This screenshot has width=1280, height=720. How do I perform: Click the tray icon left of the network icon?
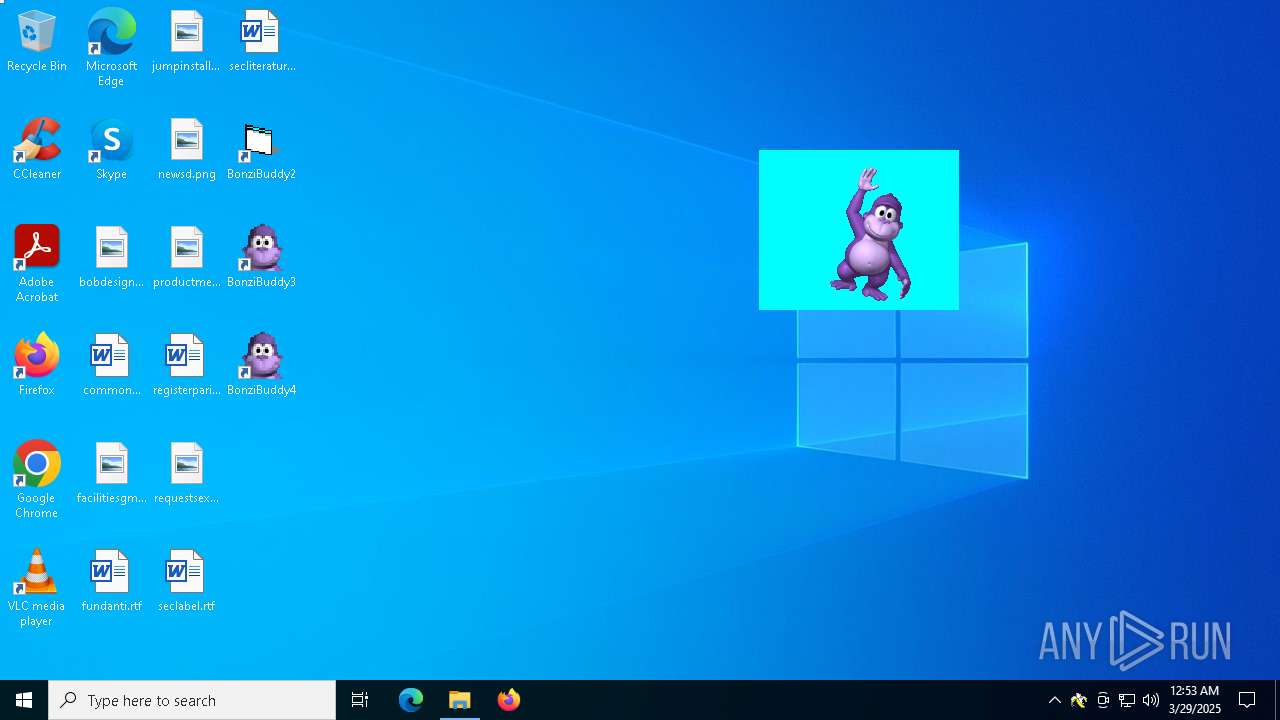point(1103,700)
